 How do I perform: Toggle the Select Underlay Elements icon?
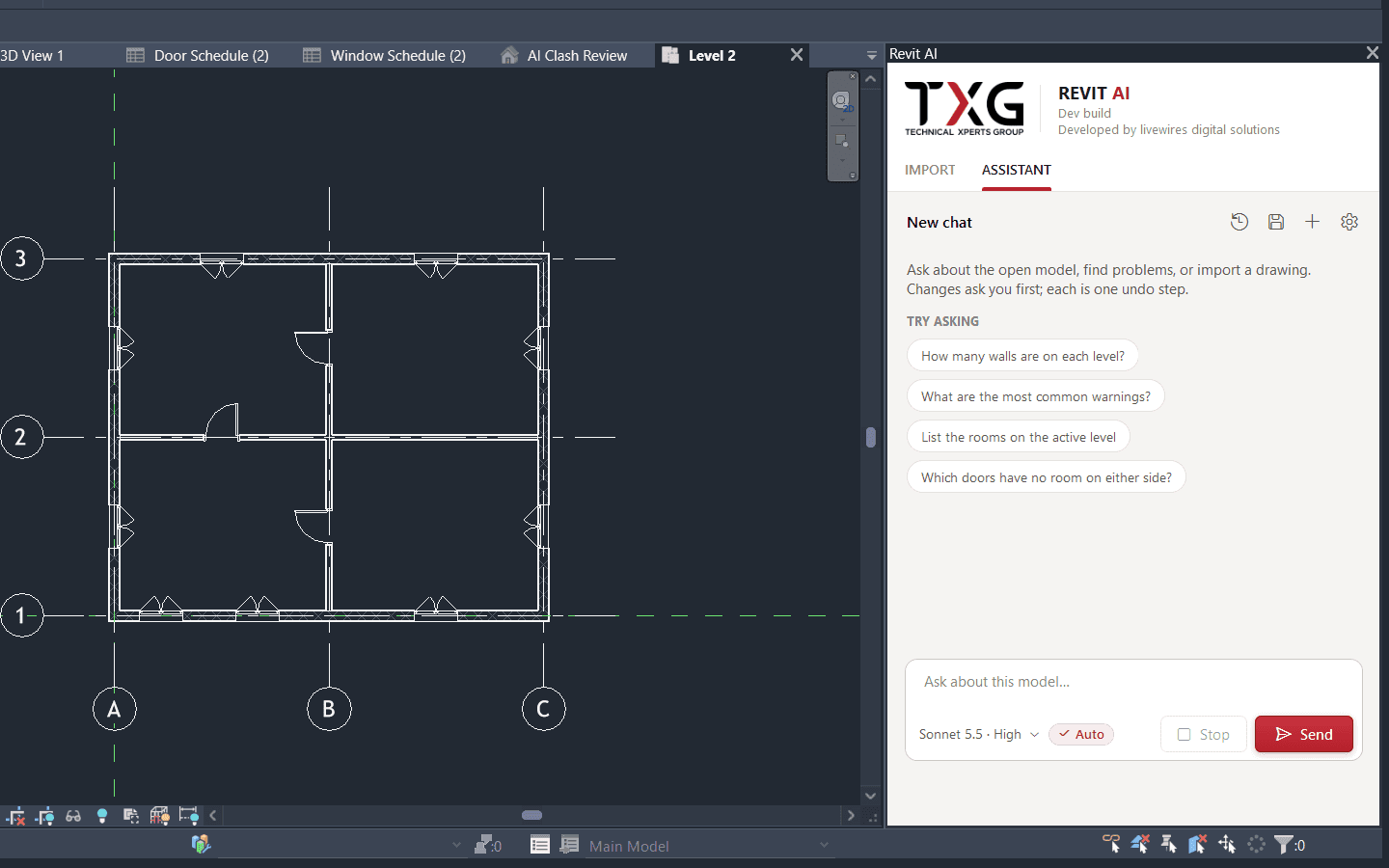pyautogui.click(x=1140, y=844)
